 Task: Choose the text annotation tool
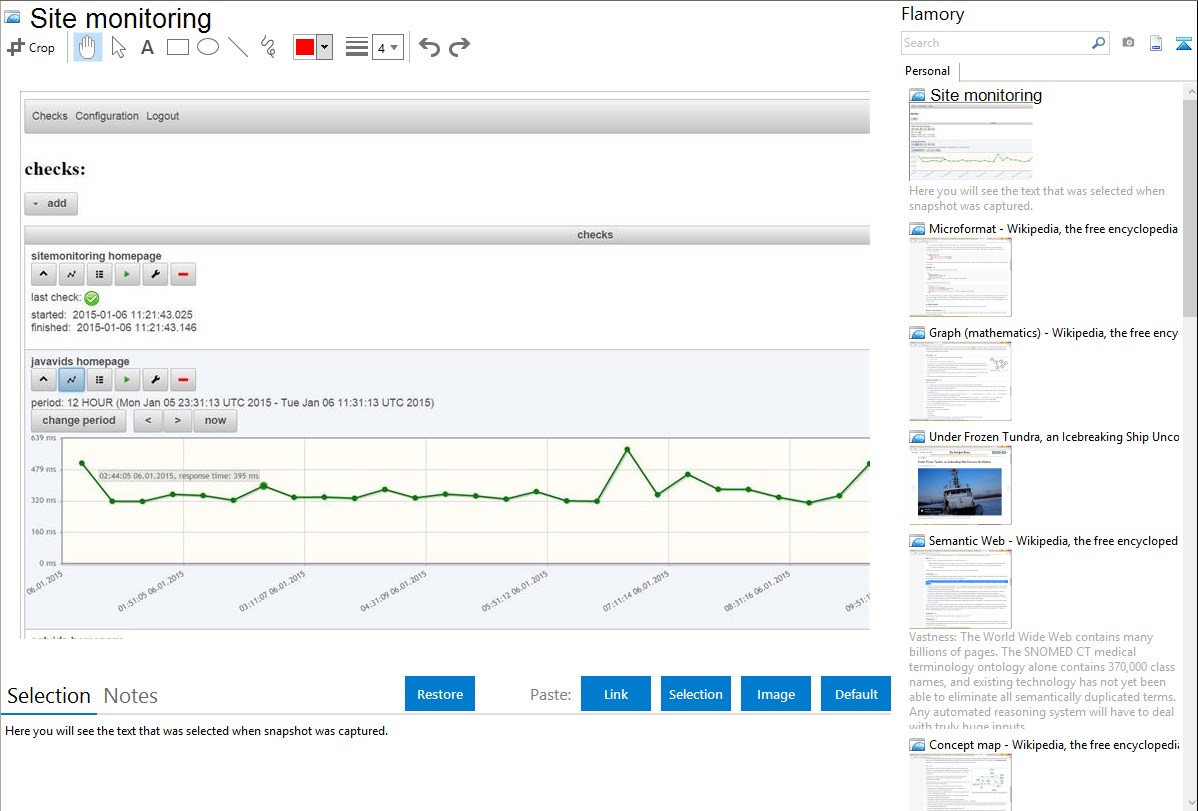[x=147, y=47]
